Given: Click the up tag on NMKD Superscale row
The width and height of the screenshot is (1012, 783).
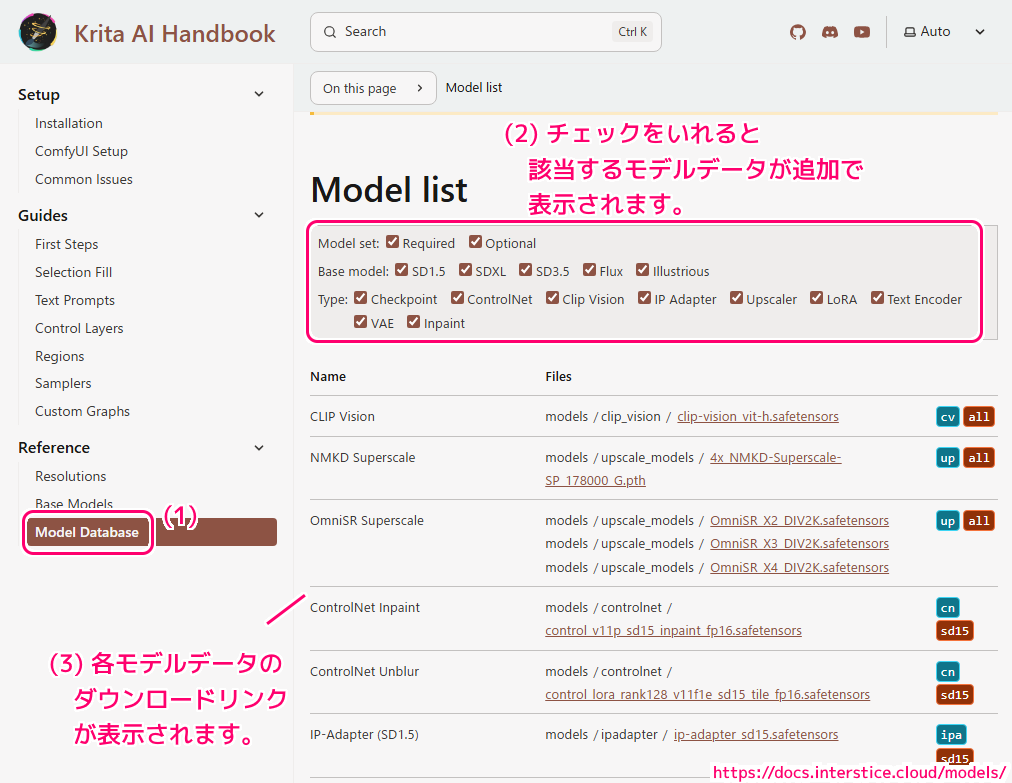Looking at the screenshot, I should pos(947,458).
